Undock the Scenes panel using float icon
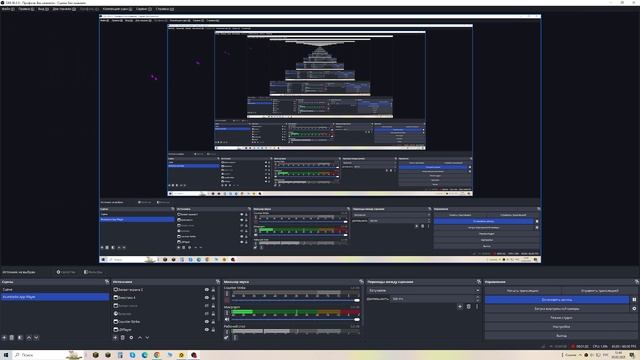Viewport: 640px width, 360px height. click(x=107, y=282)
